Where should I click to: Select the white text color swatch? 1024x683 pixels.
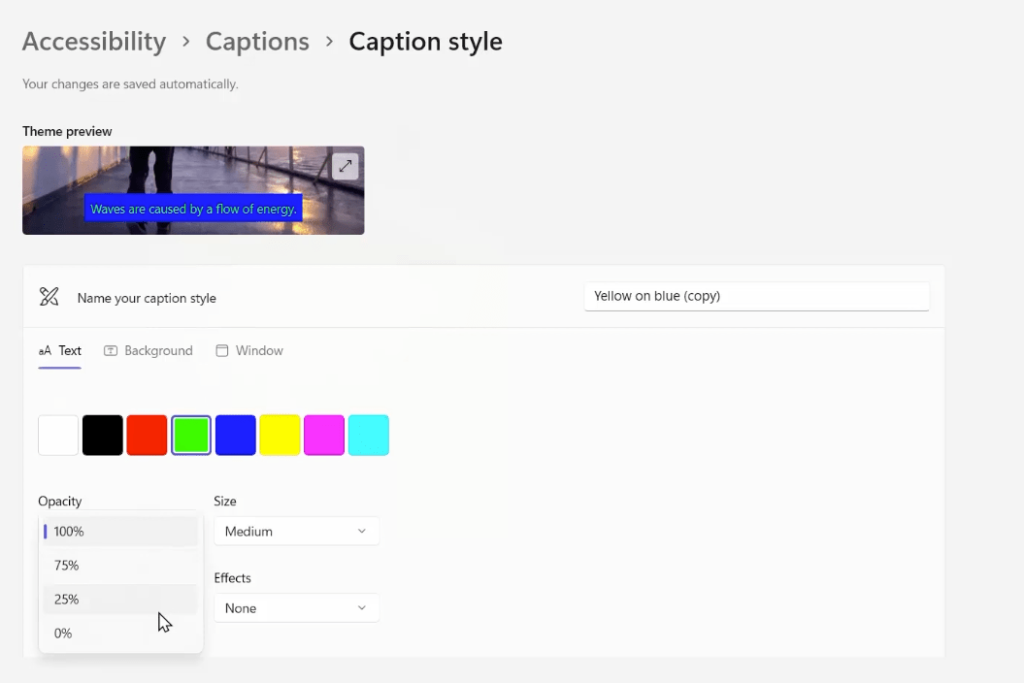pyautogui.click(x=57, y=434)
